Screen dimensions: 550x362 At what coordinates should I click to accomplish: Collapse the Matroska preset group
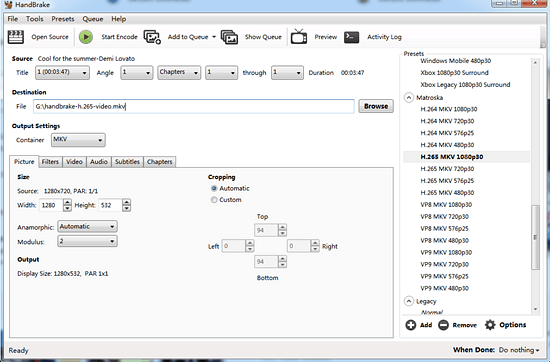pos(409,98)
